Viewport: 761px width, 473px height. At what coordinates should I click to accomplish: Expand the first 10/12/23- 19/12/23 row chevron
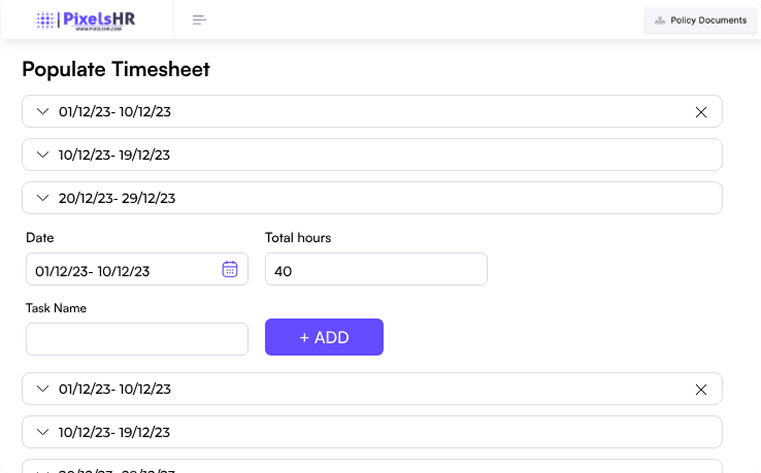pyautogui.click(x=42, y=155)
